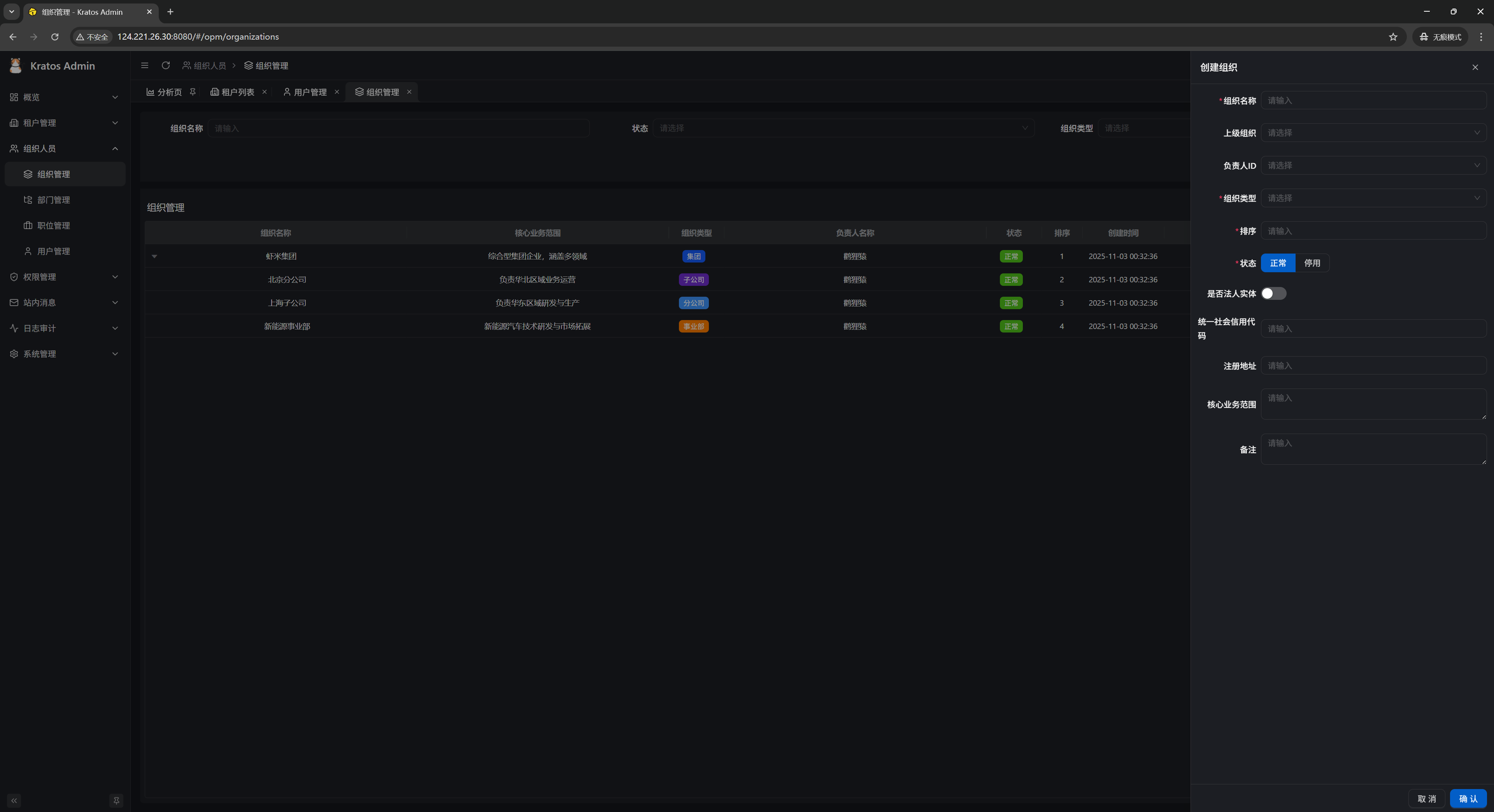Click the pin icon on 分析页 tab
This screenshot has height=812, width=1494.
[x=193, y=91]
